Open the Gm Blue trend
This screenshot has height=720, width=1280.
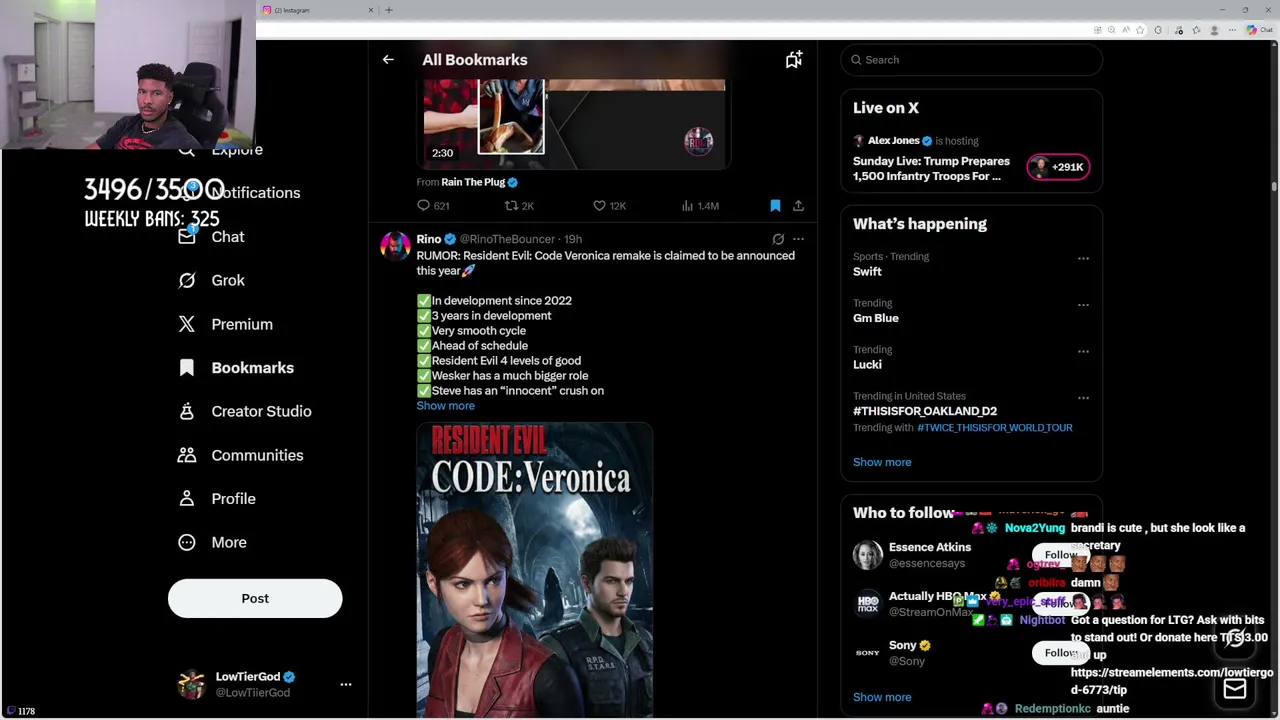[x=876, y=318]
